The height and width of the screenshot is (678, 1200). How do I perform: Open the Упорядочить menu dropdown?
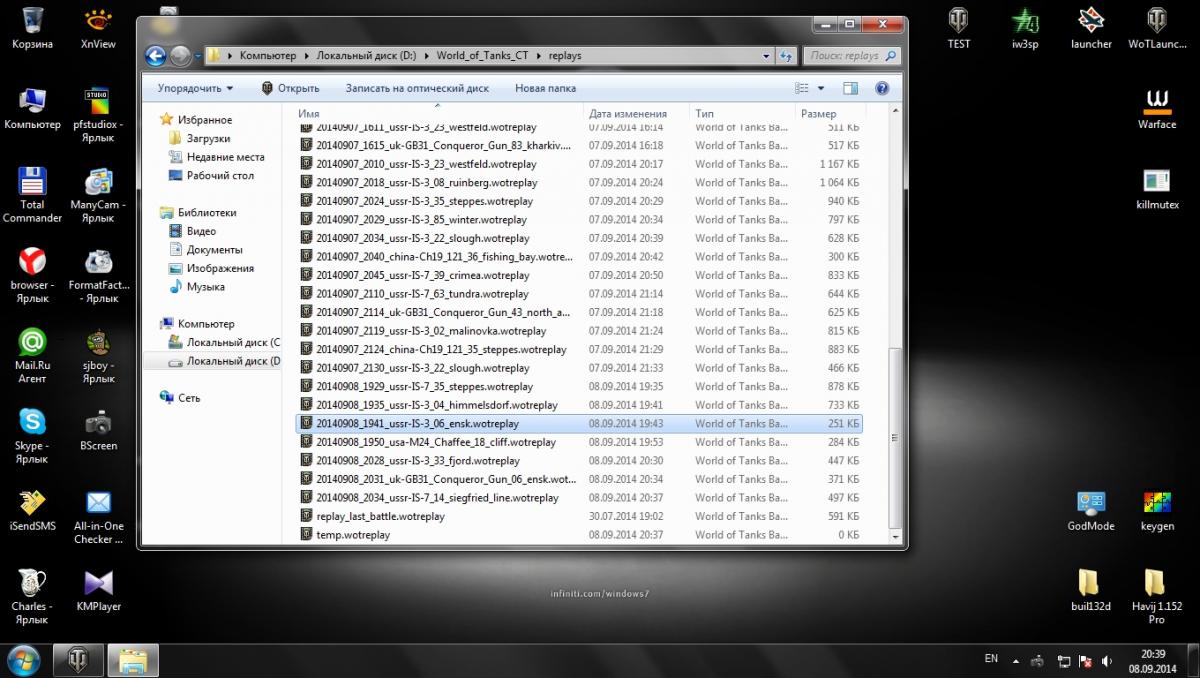pyautogui.click(x=195, y=88)
